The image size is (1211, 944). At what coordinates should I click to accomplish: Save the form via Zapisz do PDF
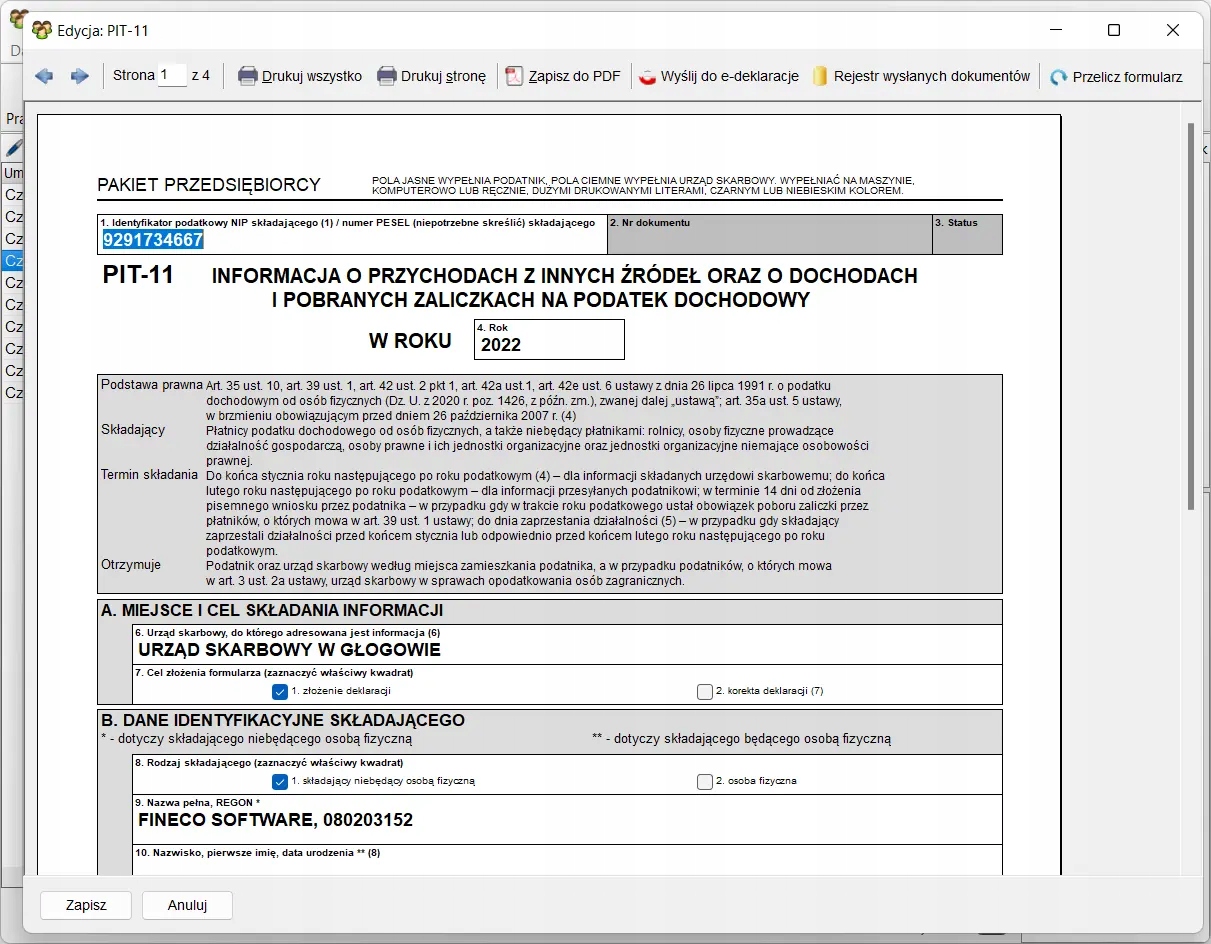563,76
